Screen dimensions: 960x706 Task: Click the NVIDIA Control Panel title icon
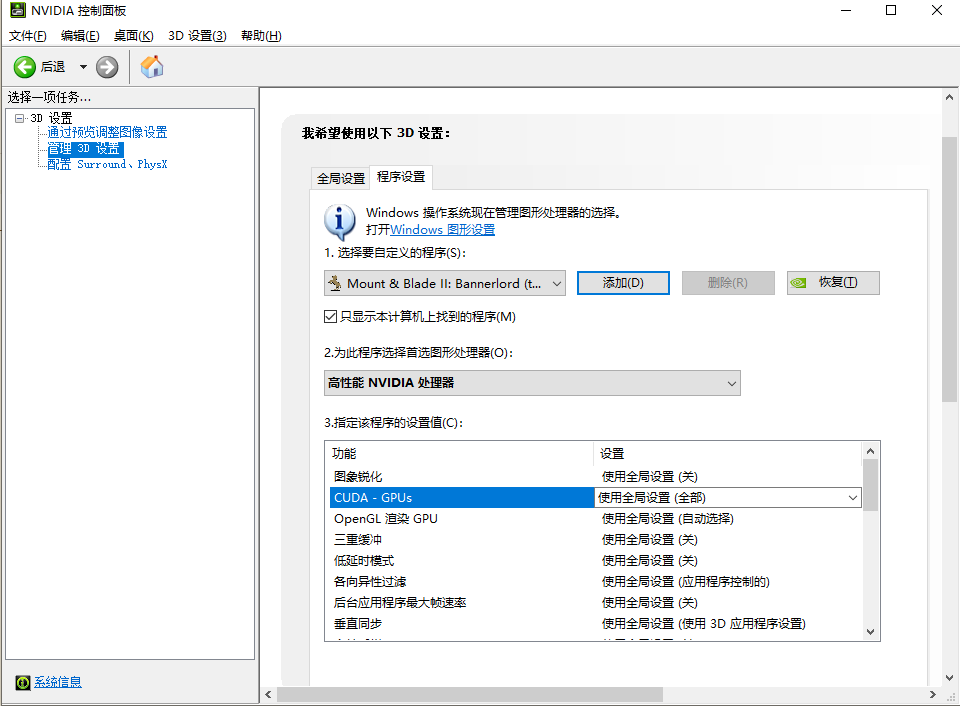pyautogui.click(x=18, y=10)
